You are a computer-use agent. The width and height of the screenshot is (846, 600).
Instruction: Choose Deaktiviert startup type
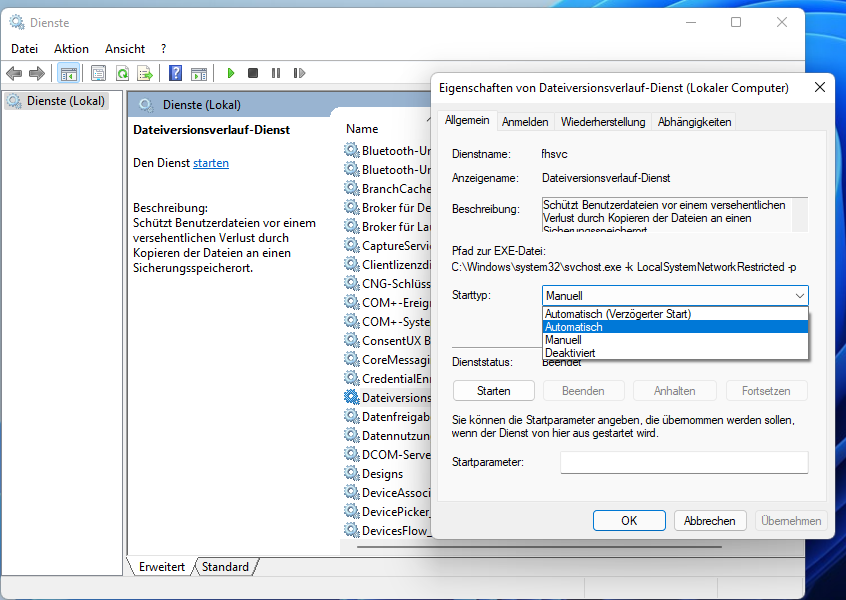point(675,353)
